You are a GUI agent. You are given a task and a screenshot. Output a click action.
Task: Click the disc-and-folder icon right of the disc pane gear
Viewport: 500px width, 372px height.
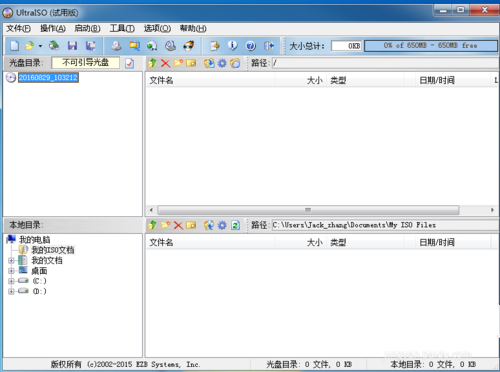[x=235, y=63]
